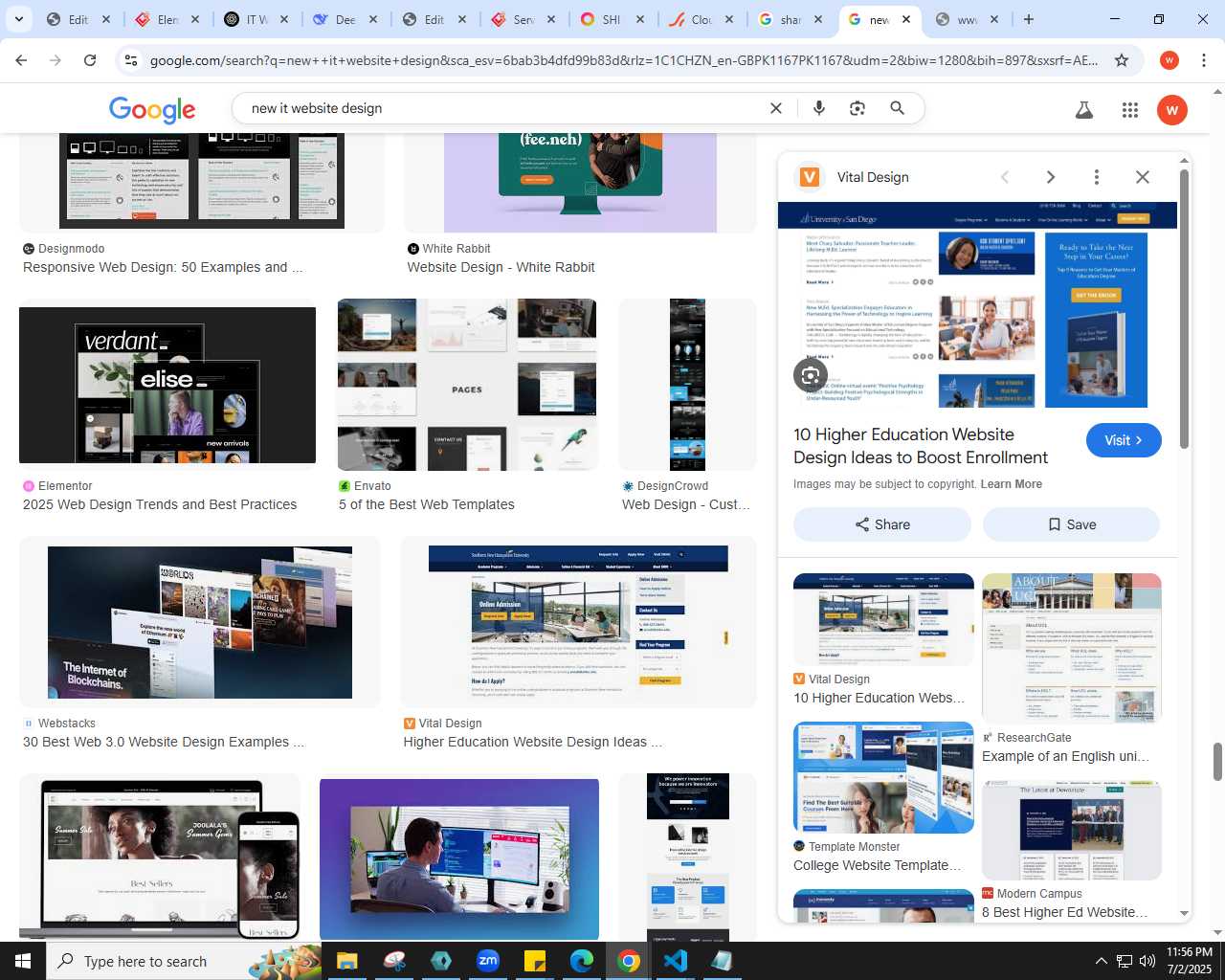The height and width of the screenshot is (980, 1225).
Task: Open 'Responsive Web Design: 50 Examples' result
Action: (x=163, y=267)
